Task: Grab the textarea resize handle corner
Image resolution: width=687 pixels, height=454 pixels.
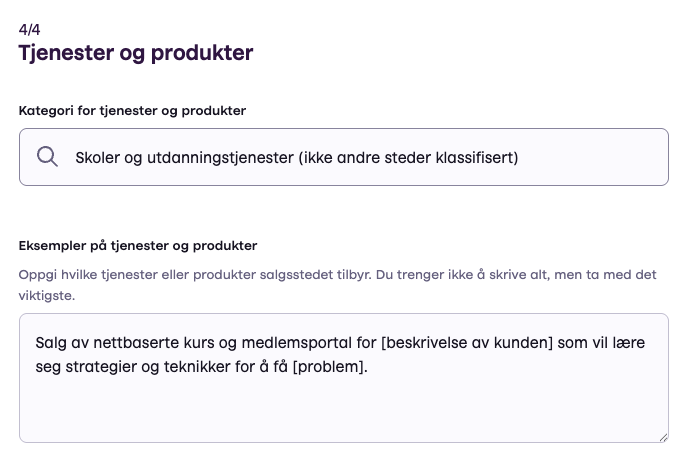Action: point(662,436)
